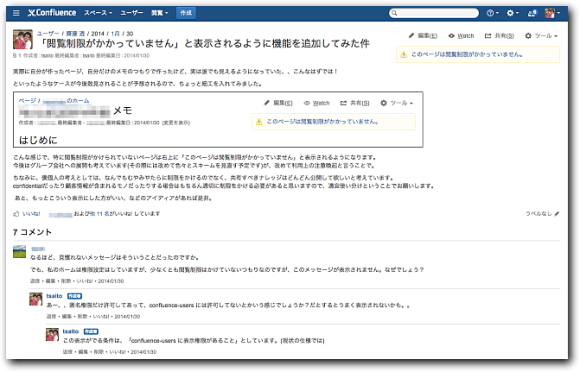Expand the スペース dropdown in the header
Screen dimensions: 580x372
98,13
